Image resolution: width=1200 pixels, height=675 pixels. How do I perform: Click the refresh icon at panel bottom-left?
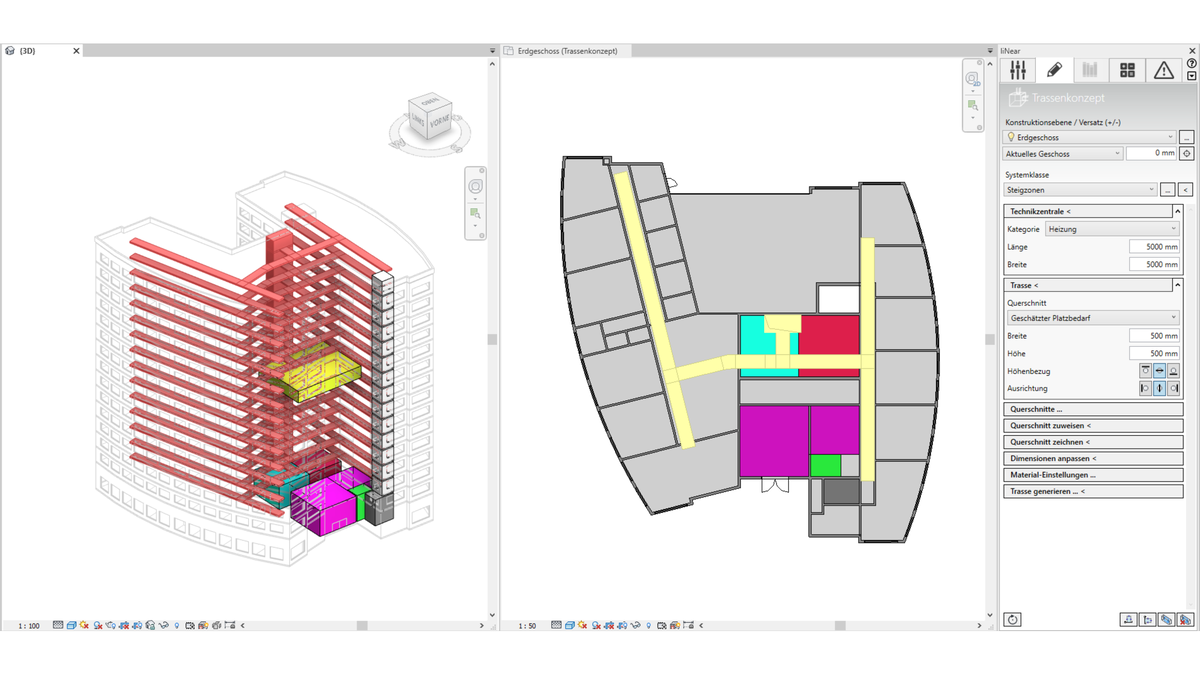1013,620
